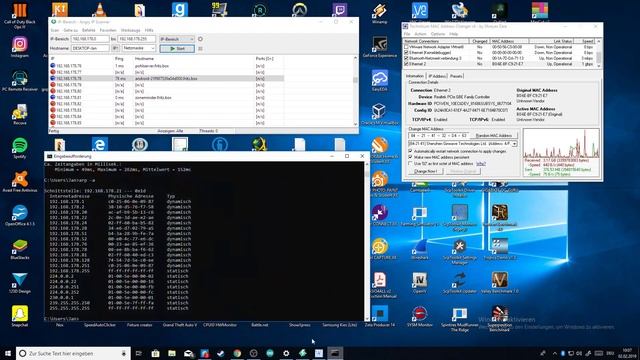The height and width of the screenshot is (360, 640).
Task: Click fetchers list icon beside Start button
Action: 200,49
